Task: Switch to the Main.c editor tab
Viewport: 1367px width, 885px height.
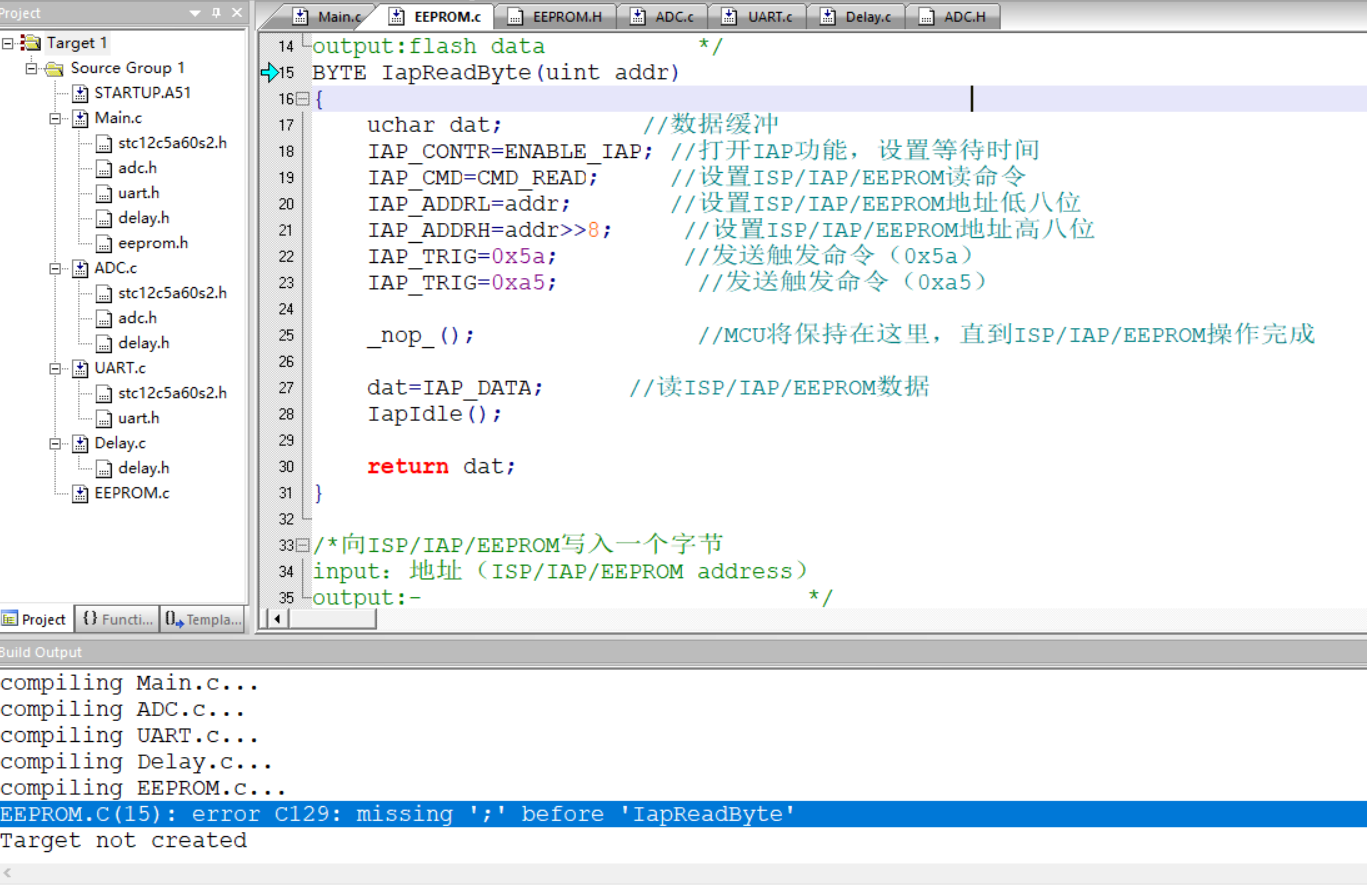Action: 326,16
